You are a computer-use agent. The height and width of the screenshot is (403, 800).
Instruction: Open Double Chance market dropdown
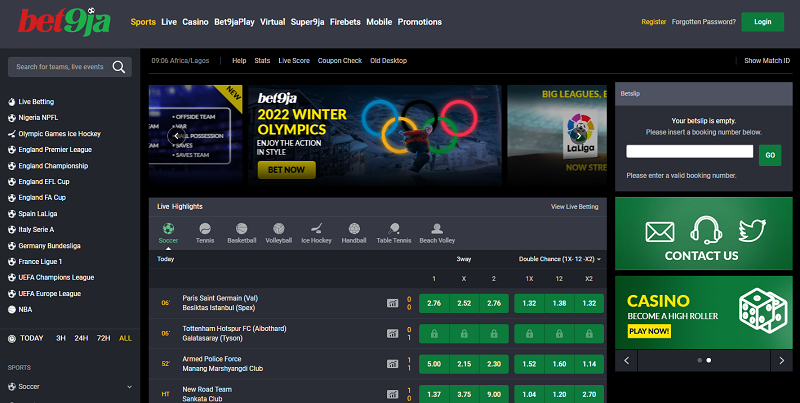pos(560,259)
